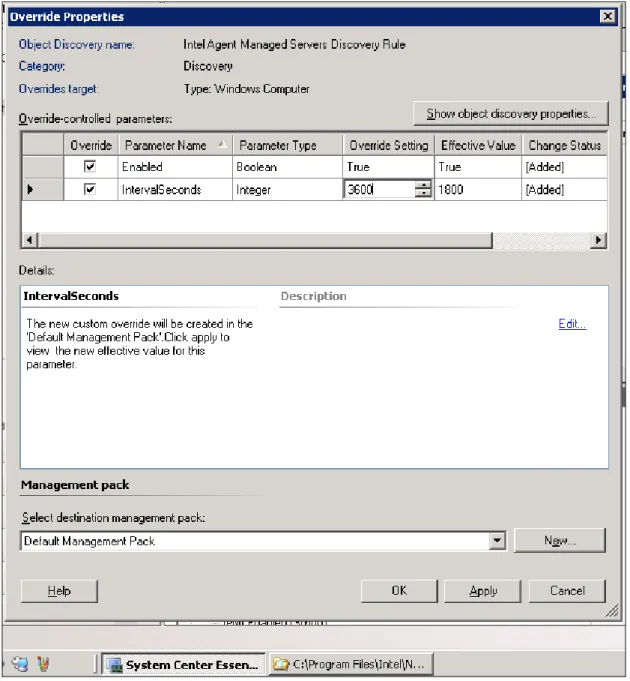Cancel the Override Properties dialog
The image size is (630, 681).
[567, 591]
